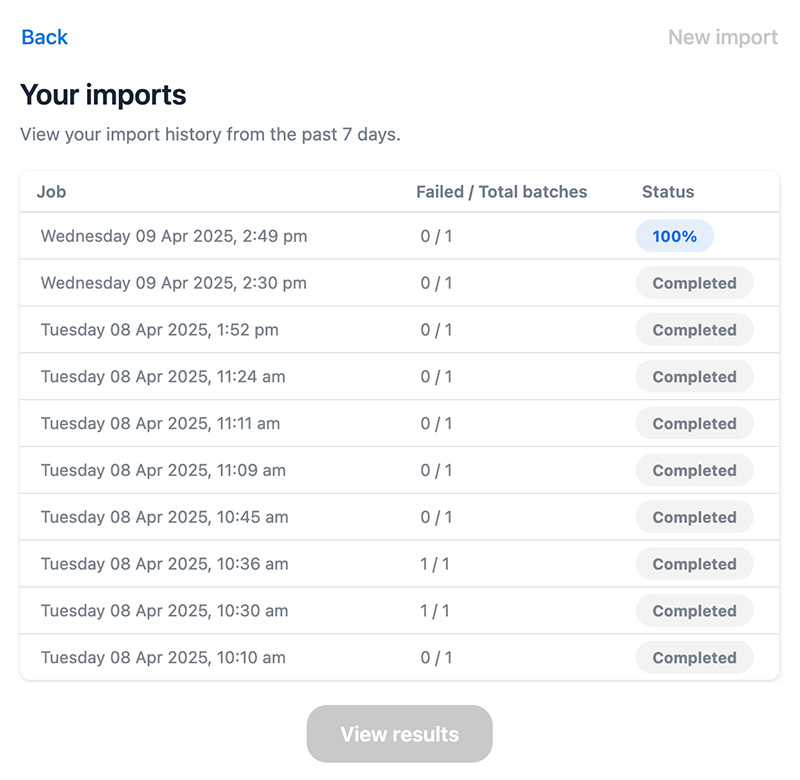
Task: Click the Failed / Total batches header
Action: pos(501,192)
